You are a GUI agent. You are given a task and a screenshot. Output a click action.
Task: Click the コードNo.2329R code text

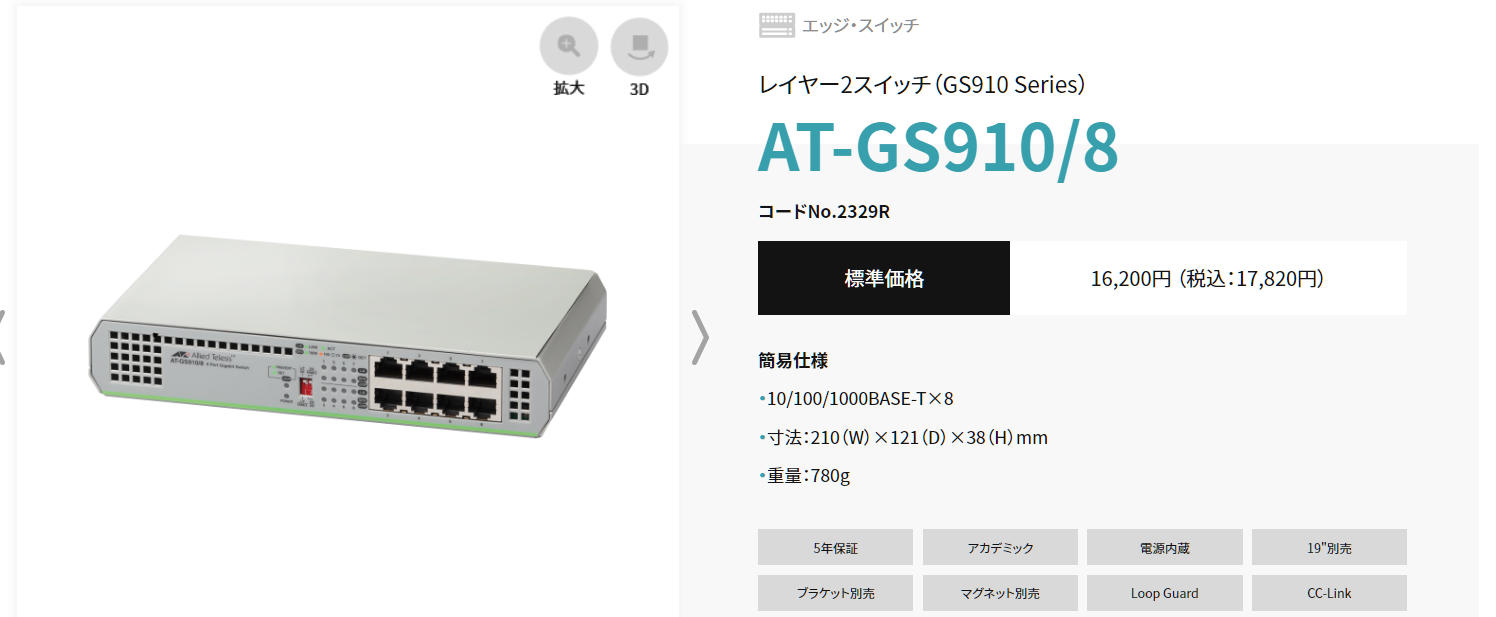pos(824,212)
